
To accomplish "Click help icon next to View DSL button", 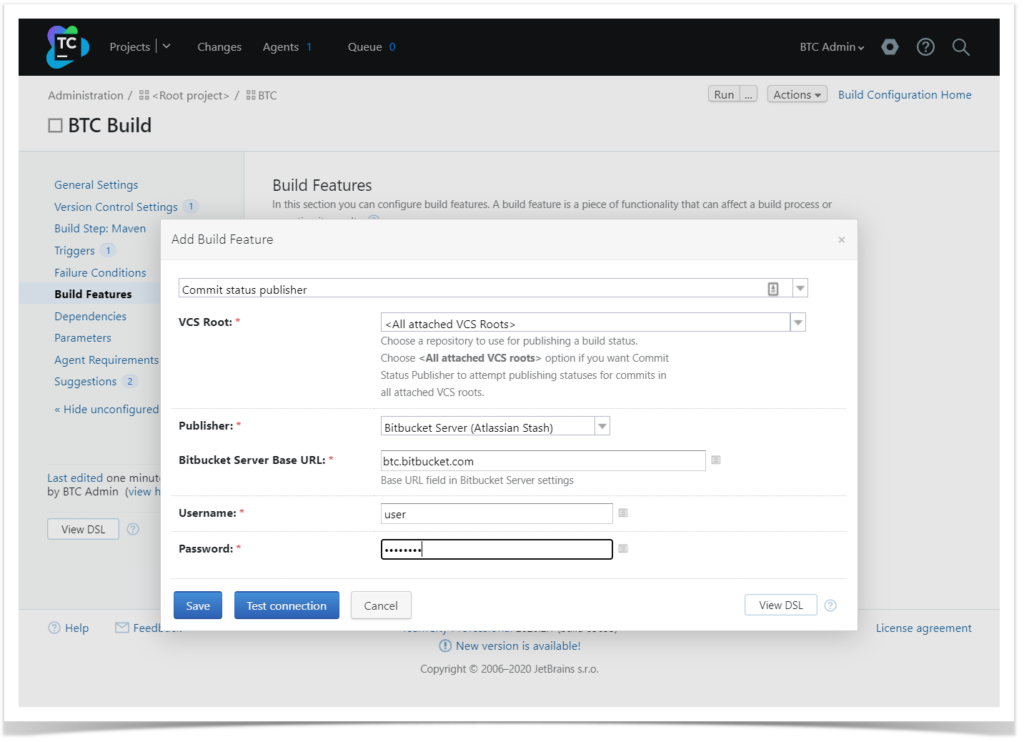I will coord(829,605).
